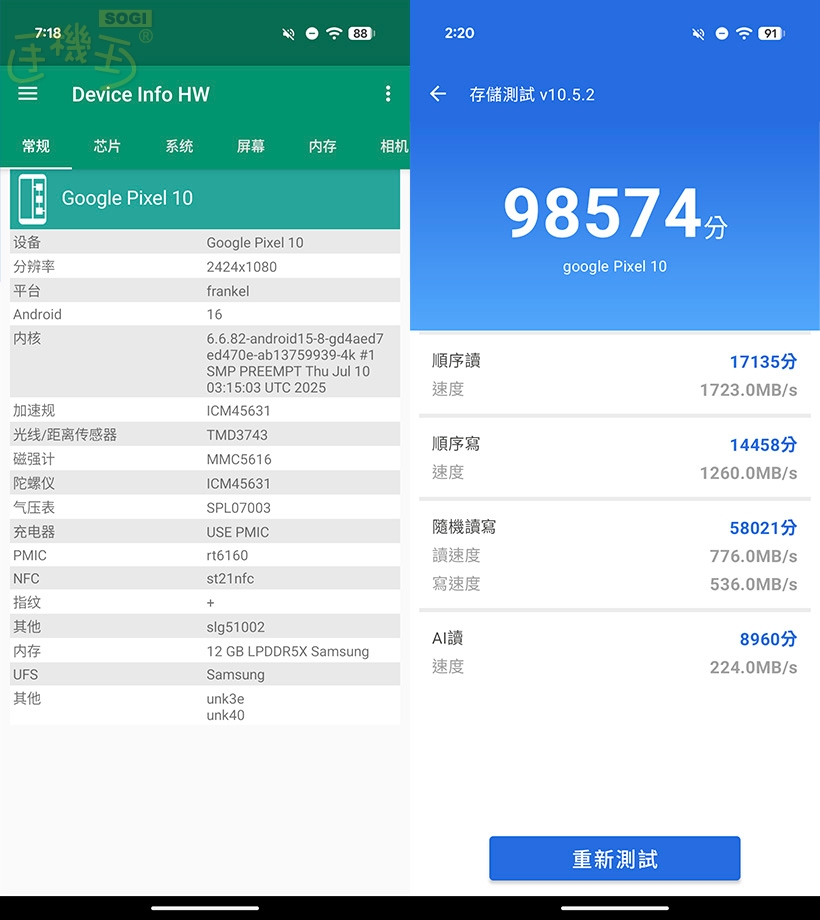Tap the 776.0MB/s random read speed
820x920 pixels.
coord(753,556)
